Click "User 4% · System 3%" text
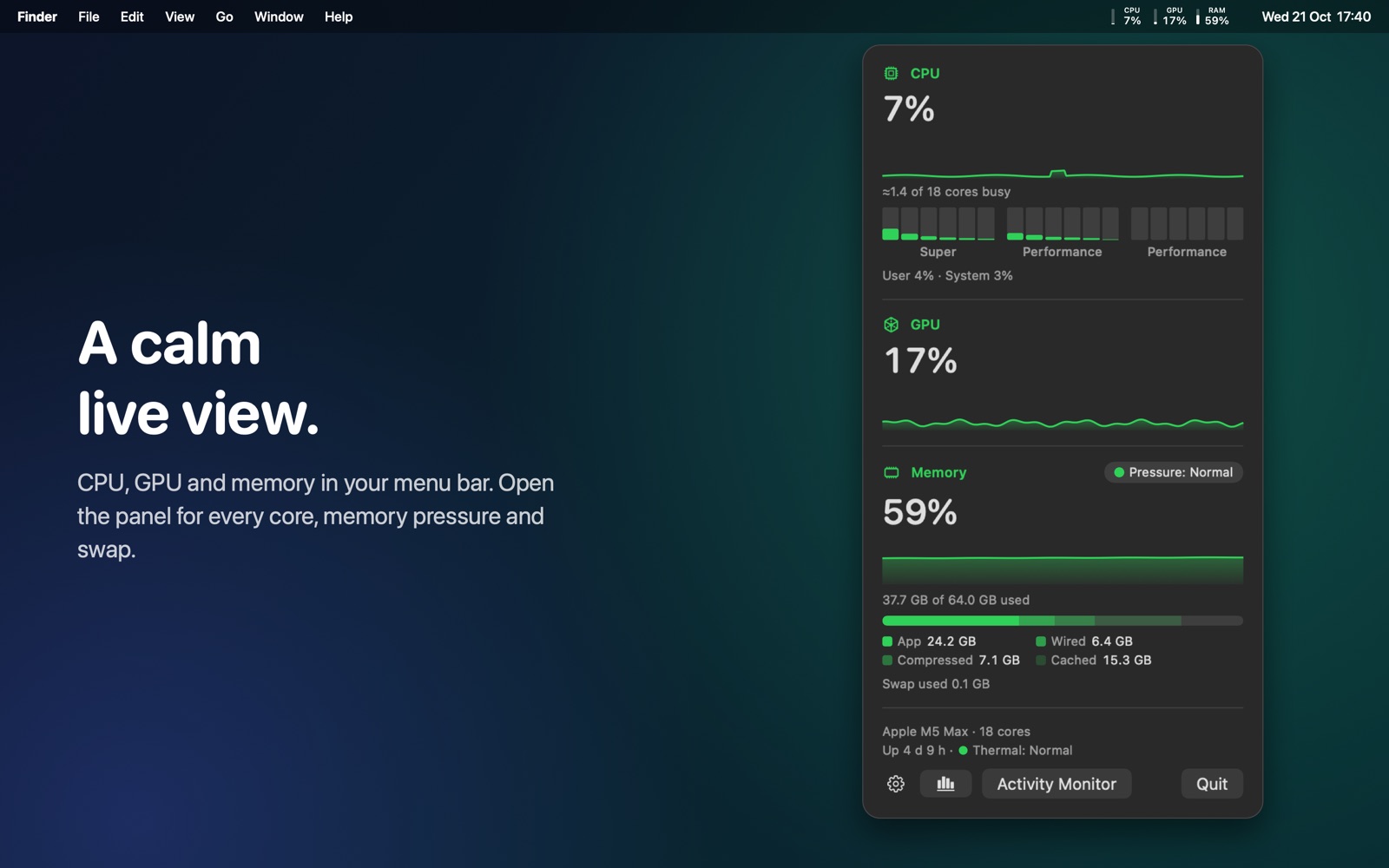1389x868 pixels. pyautogui.click(x=947, y=276)
